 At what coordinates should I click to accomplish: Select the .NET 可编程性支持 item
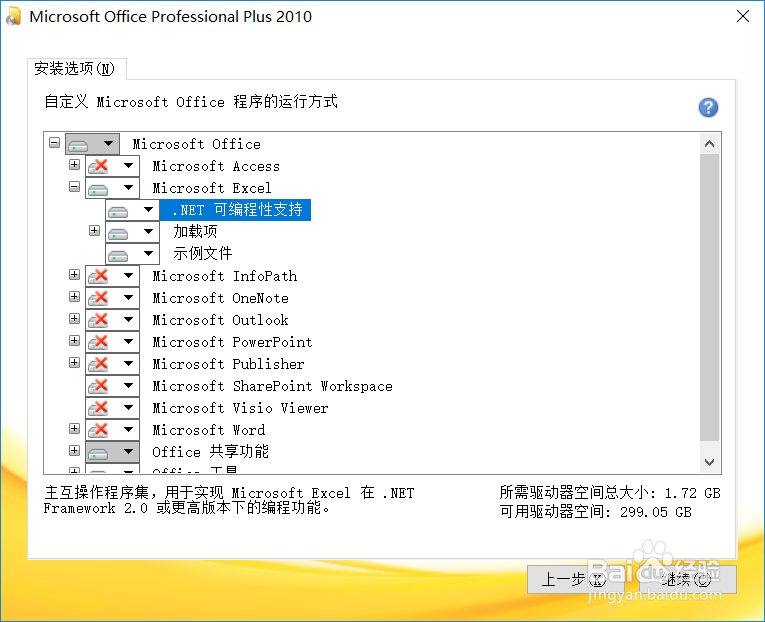[x=236, y=210]
